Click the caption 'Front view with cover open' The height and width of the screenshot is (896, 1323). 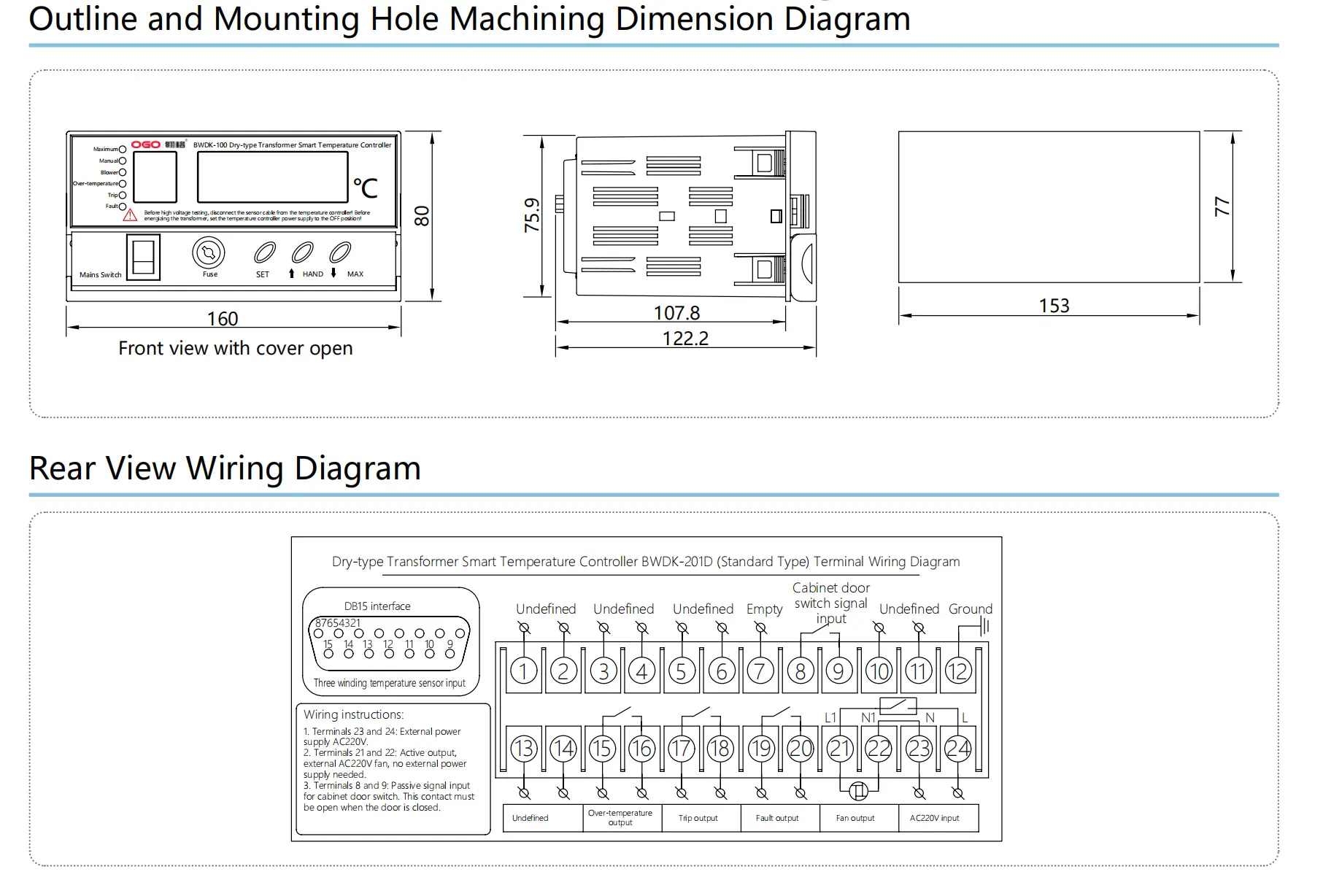(236, 348)
